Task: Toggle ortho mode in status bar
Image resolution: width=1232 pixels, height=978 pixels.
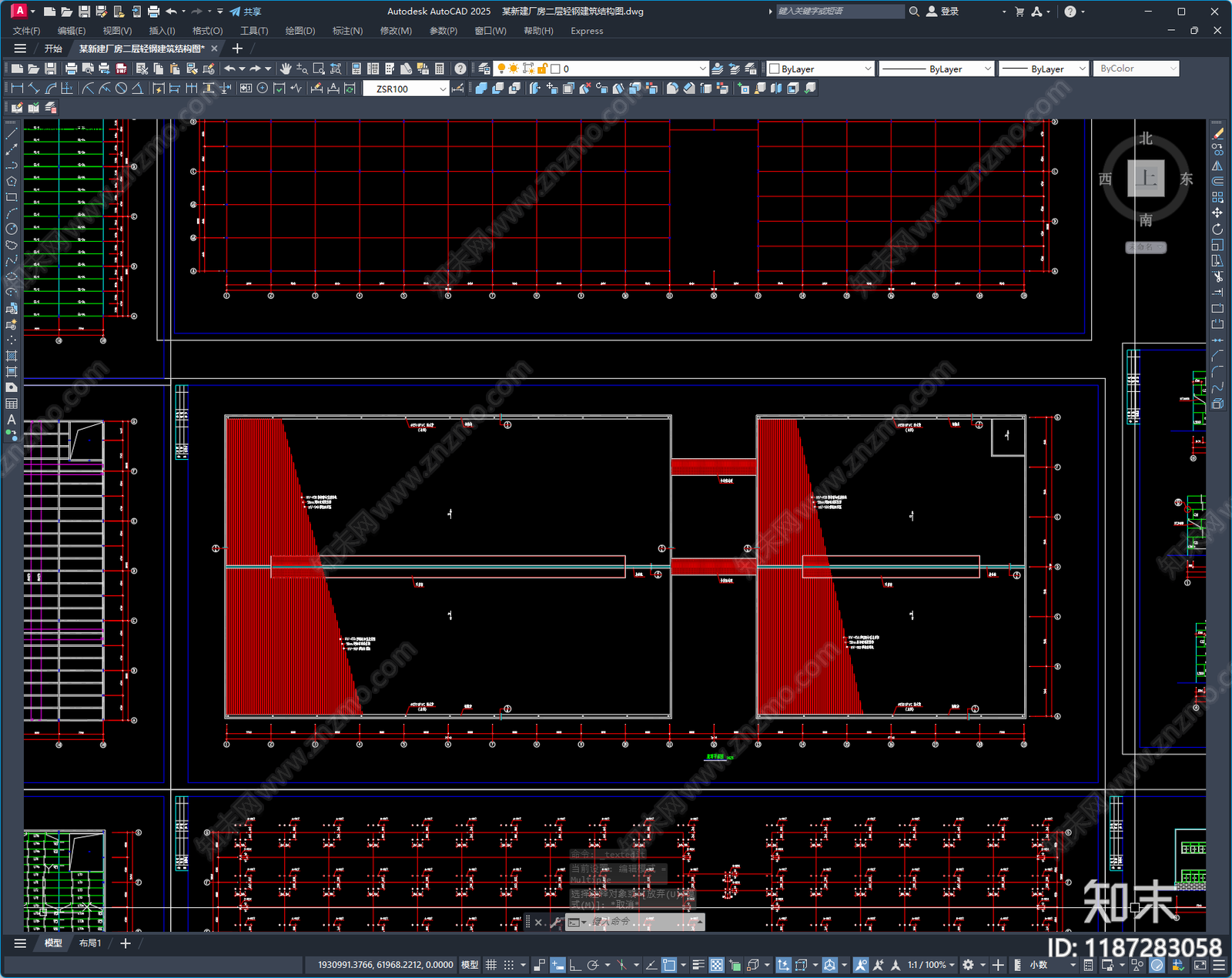Action: pos(575,965)
